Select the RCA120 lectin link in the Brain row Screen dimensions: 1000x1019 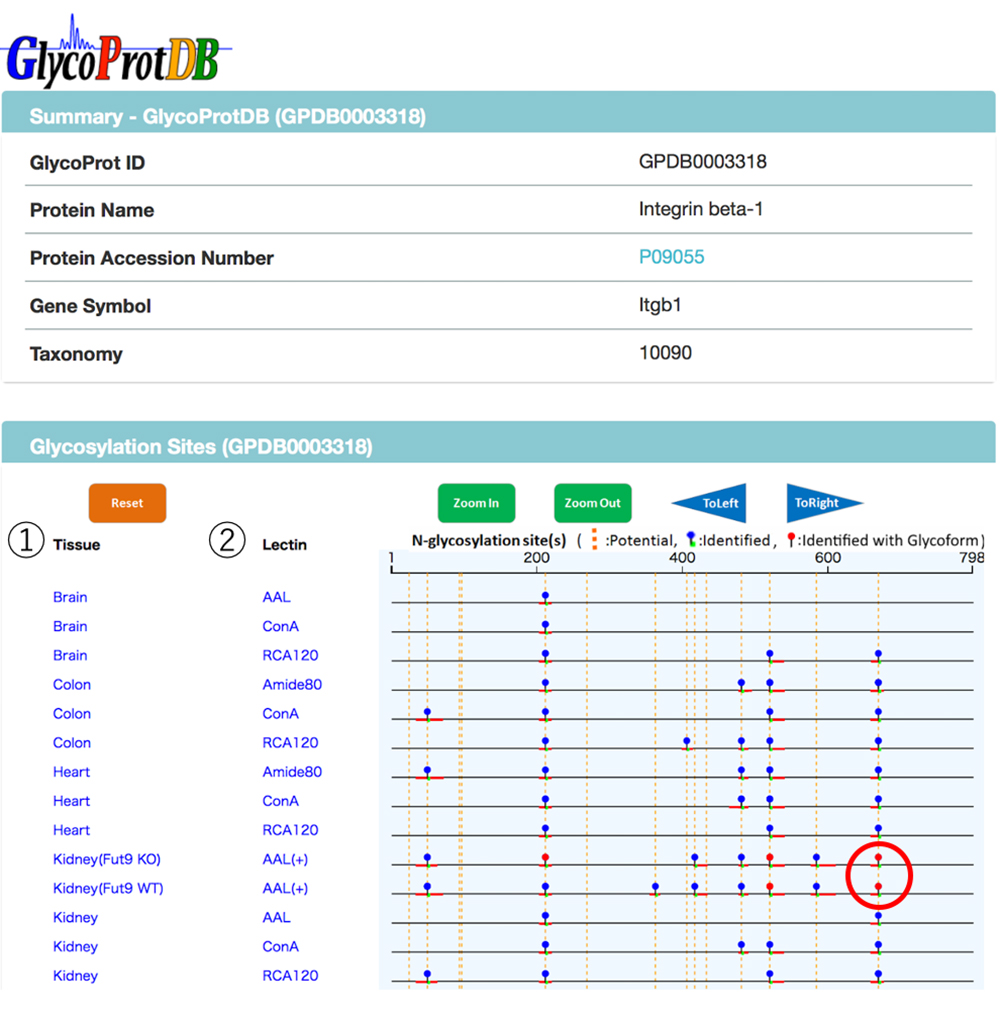(x=290, y=656)
